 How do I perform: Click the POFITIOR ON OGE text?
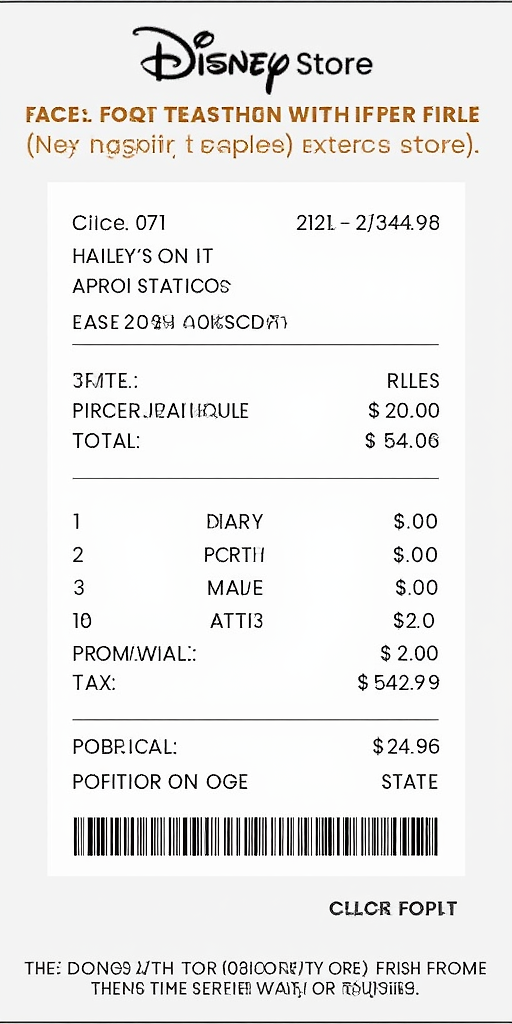[x=160, y=782]
